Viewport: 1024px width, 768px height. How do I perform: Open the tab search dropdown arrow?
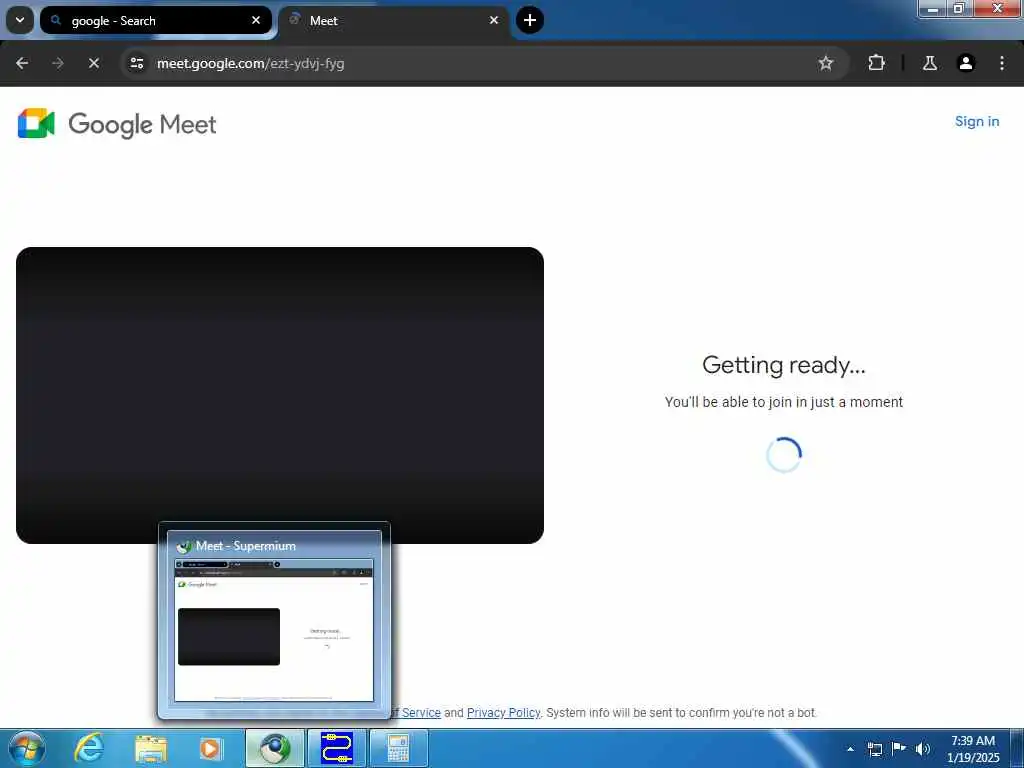(x=20, y=20)
